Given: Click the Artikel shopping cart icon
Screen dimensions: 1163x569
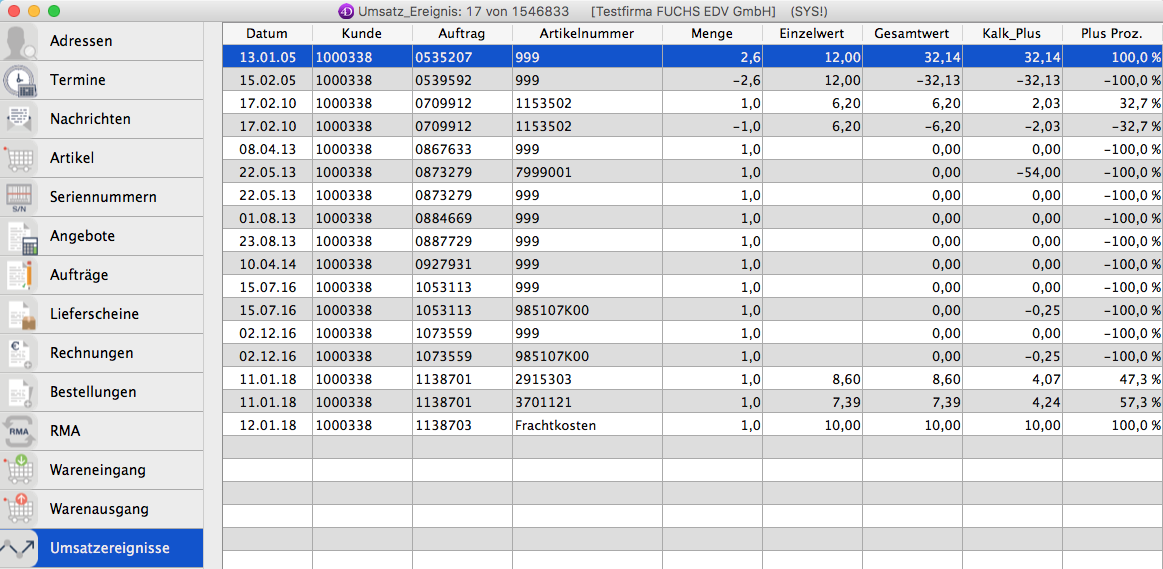Looking at the screenshot, I should (x=19, y=159).
